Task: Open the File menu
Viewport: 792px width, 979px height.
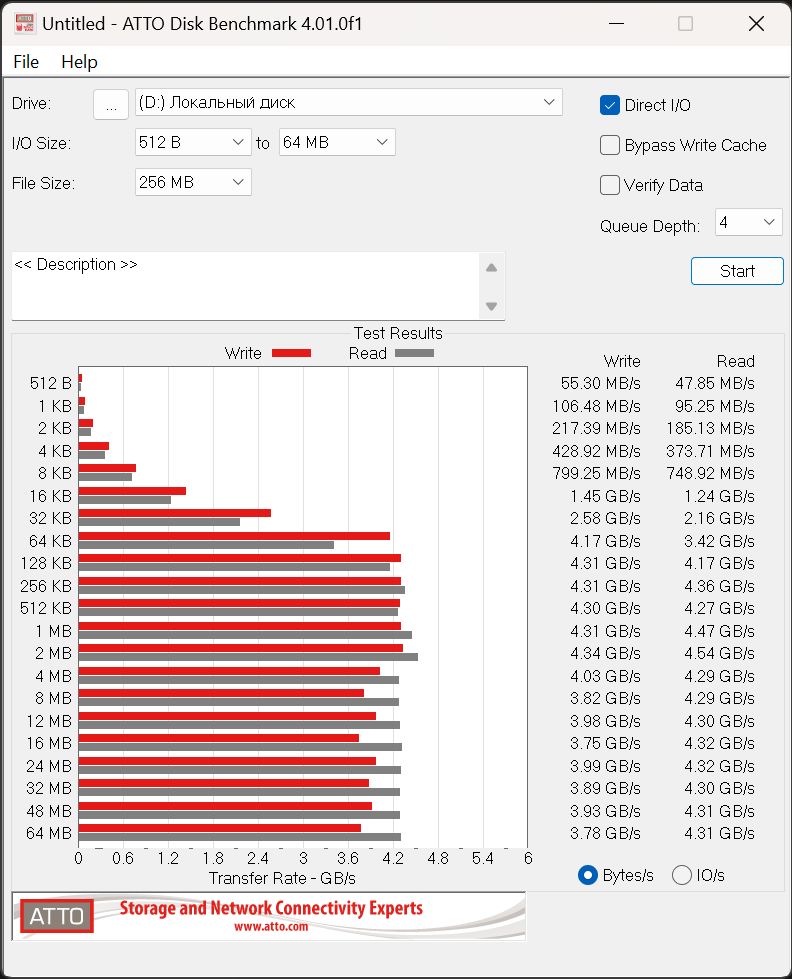Action: [x=26, y=62]
